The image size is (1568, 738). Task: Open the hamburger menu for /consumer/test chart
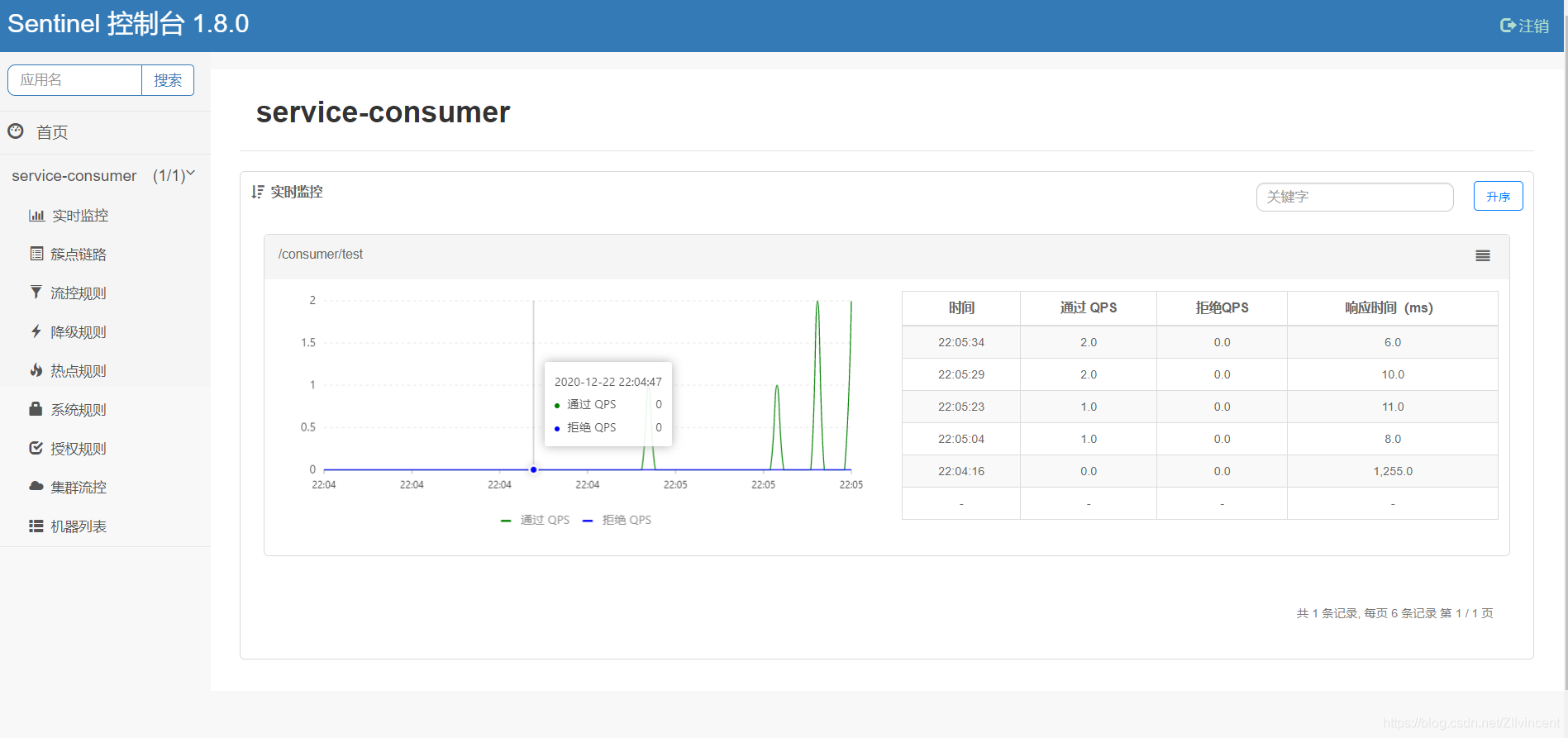(1483, 256)
